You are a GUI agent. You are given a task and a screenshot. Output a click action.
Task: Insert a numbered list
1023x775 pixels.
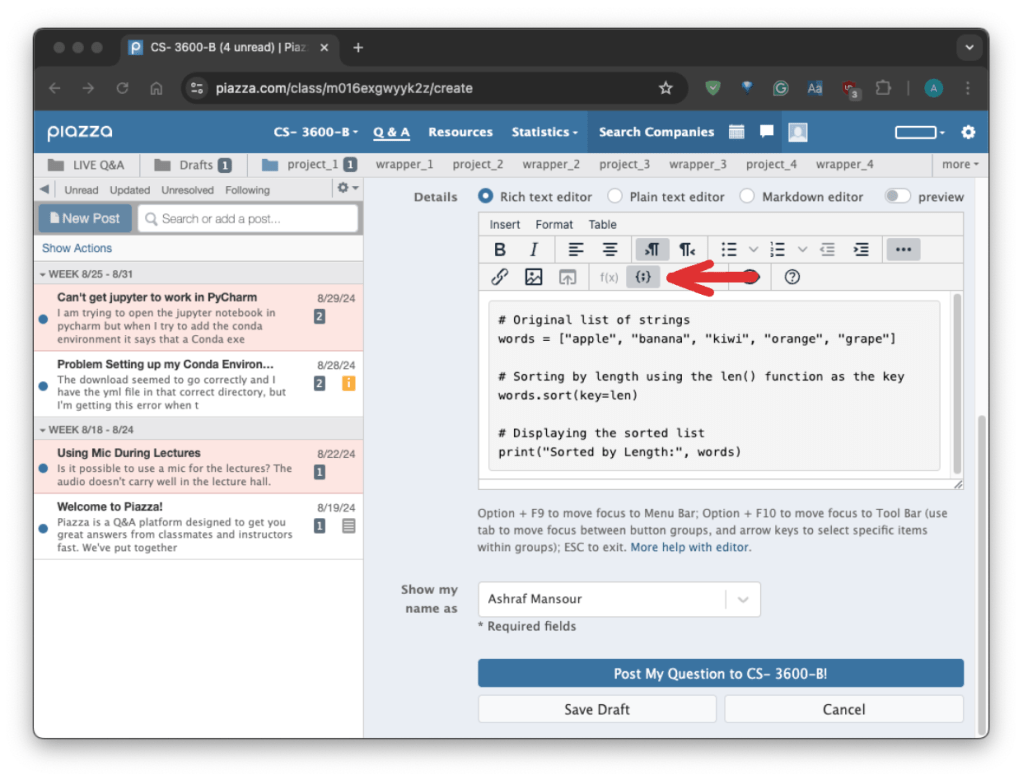(777, 249)
